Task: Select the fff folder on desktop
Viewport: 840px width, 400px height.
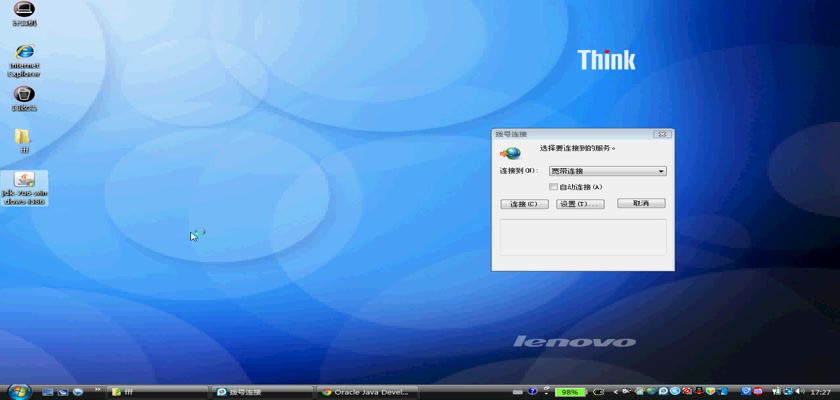Action: (23, 141)
